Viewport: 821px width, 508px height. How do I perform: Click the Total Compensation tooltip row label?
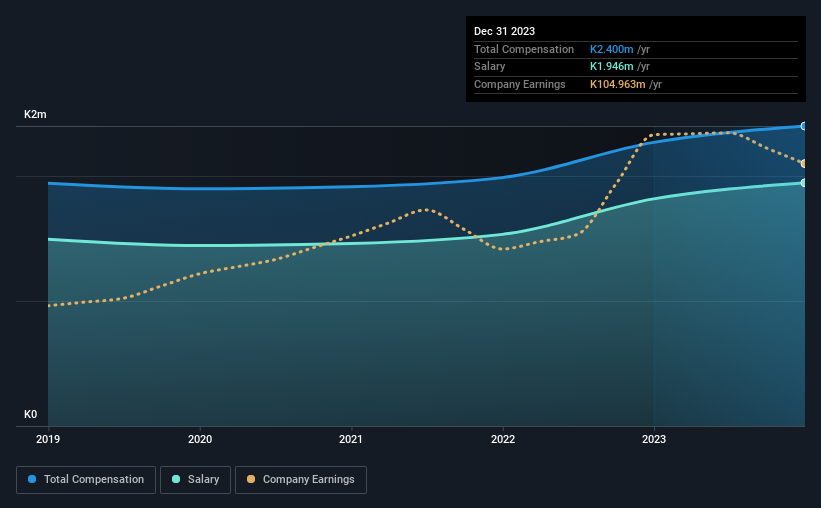click(x=524, y=49)
